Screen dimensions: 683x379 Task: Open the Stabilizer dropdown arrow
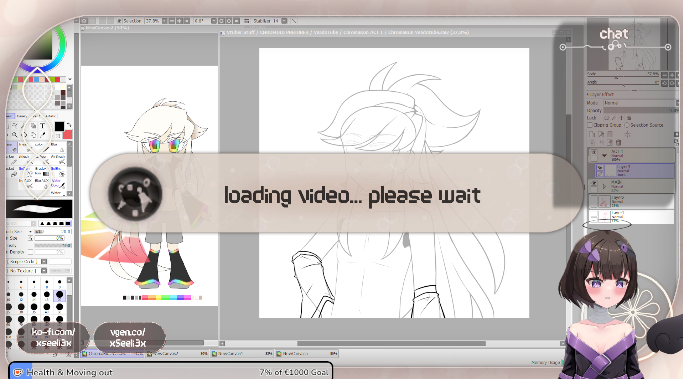284,20
